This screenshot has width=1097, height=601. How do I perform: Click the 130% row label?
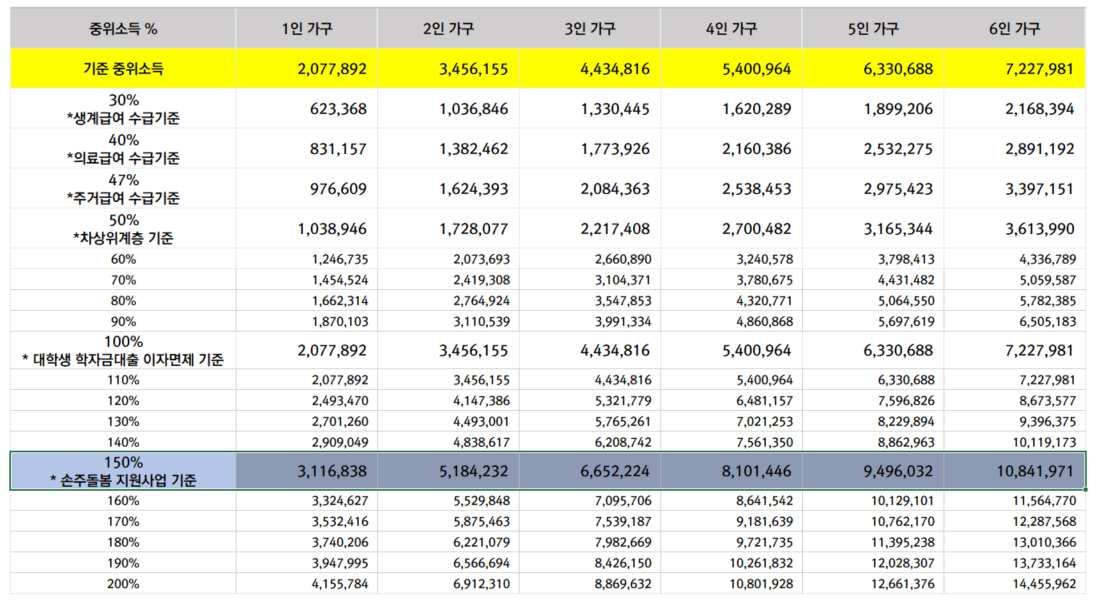point(123,422)
